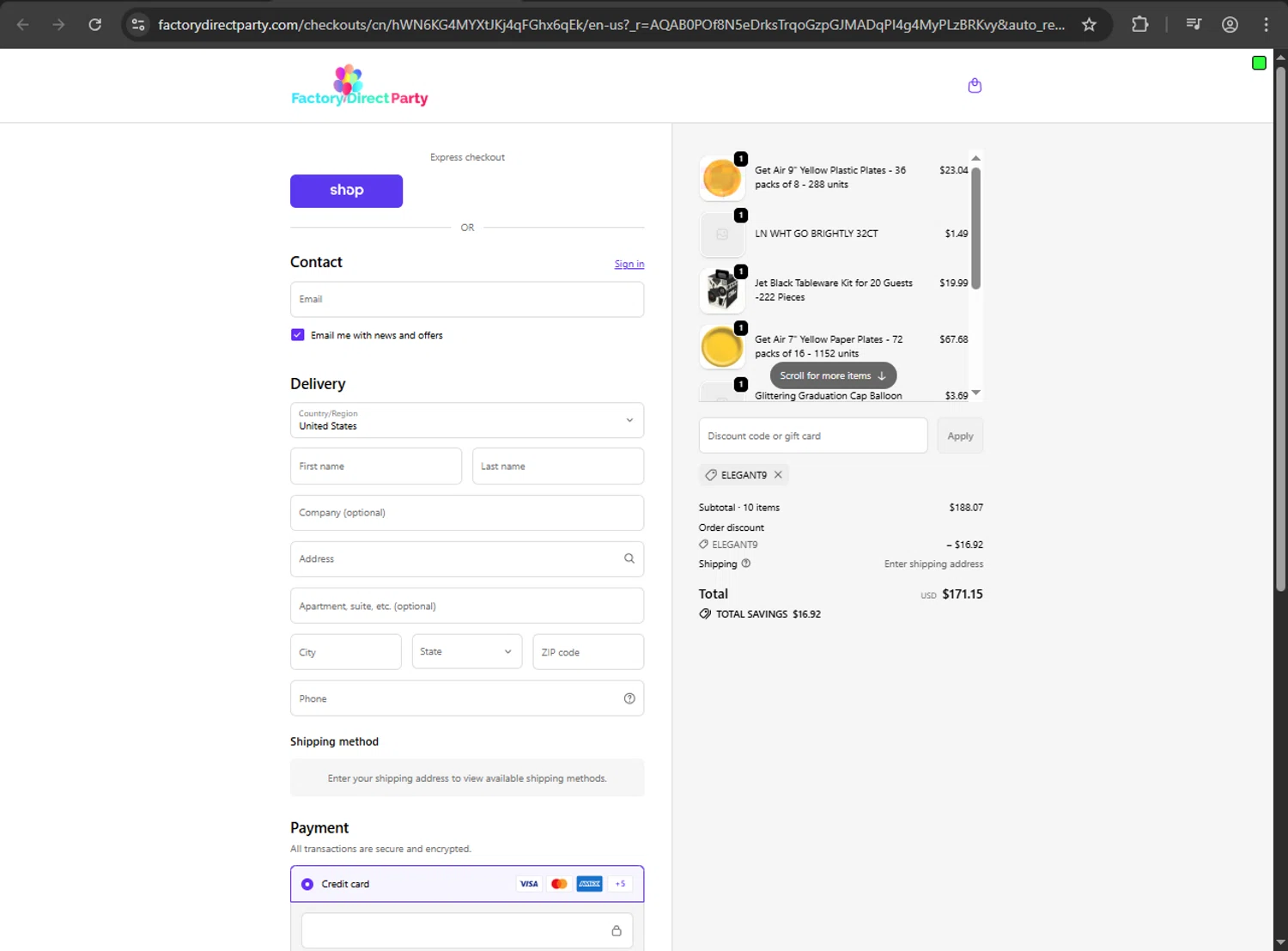Image resolution: width=1288 pixels, height=951 pixels.
Task: Click the Jet Black Tableware Kit thumbnail
Action: click(x=722, y=290)
